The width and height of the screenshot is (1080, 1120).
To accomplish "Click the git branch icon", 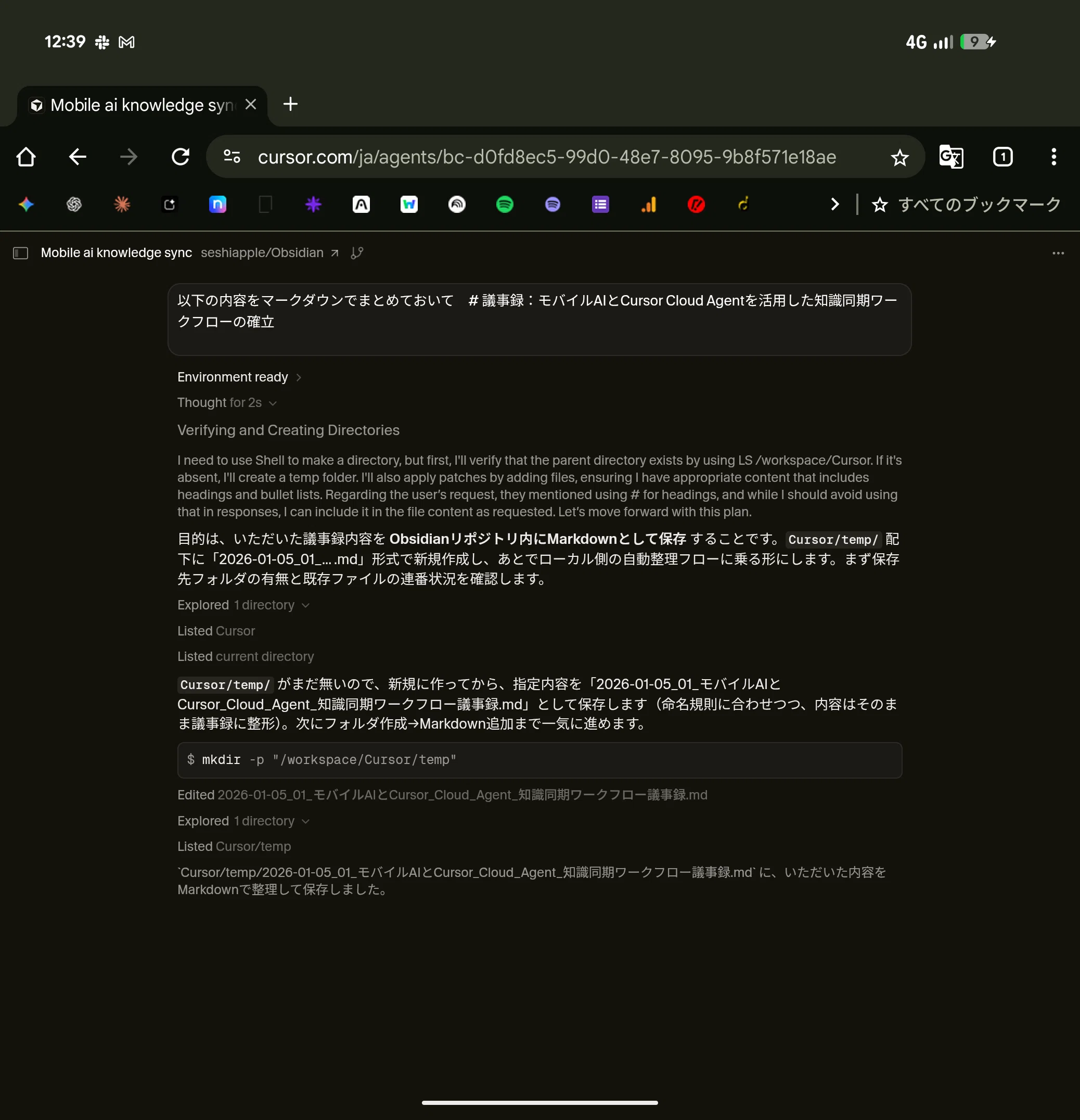I will tap(357, 252).
